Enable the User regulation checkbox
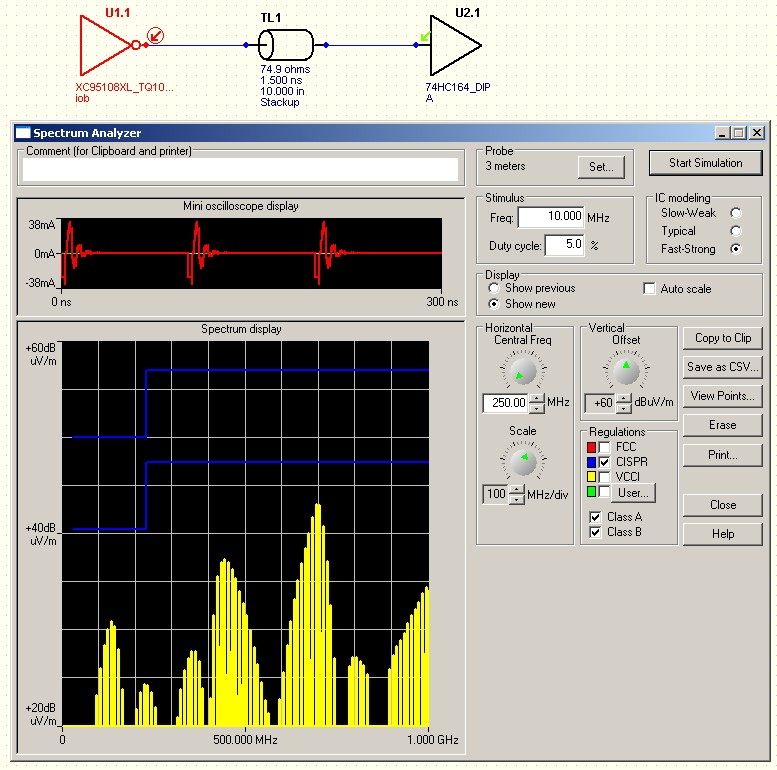The height and width of the screenshot is (770, 777). 605,492
